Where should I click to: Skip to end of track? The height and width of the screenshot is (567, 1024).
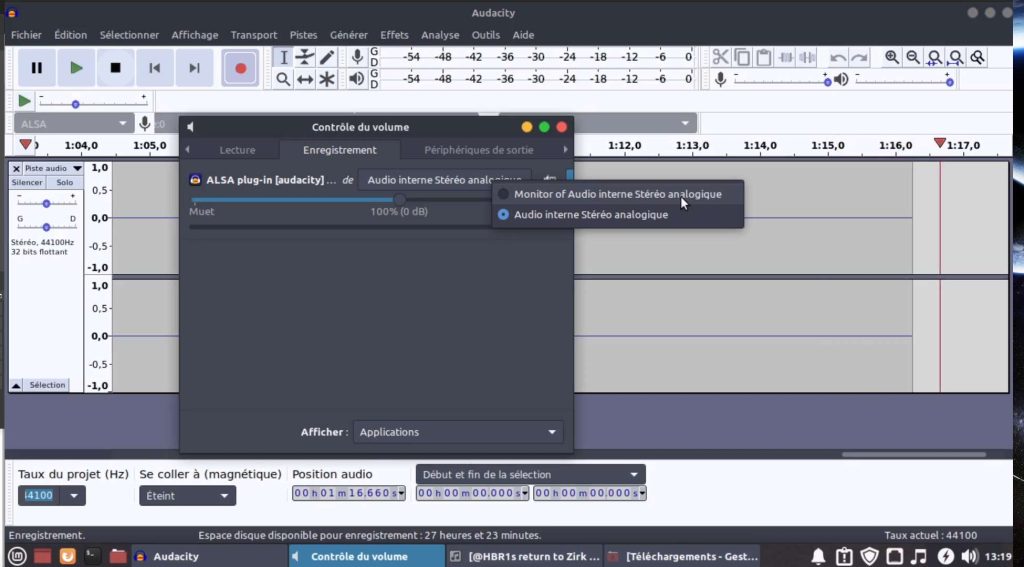pos(195,68)
